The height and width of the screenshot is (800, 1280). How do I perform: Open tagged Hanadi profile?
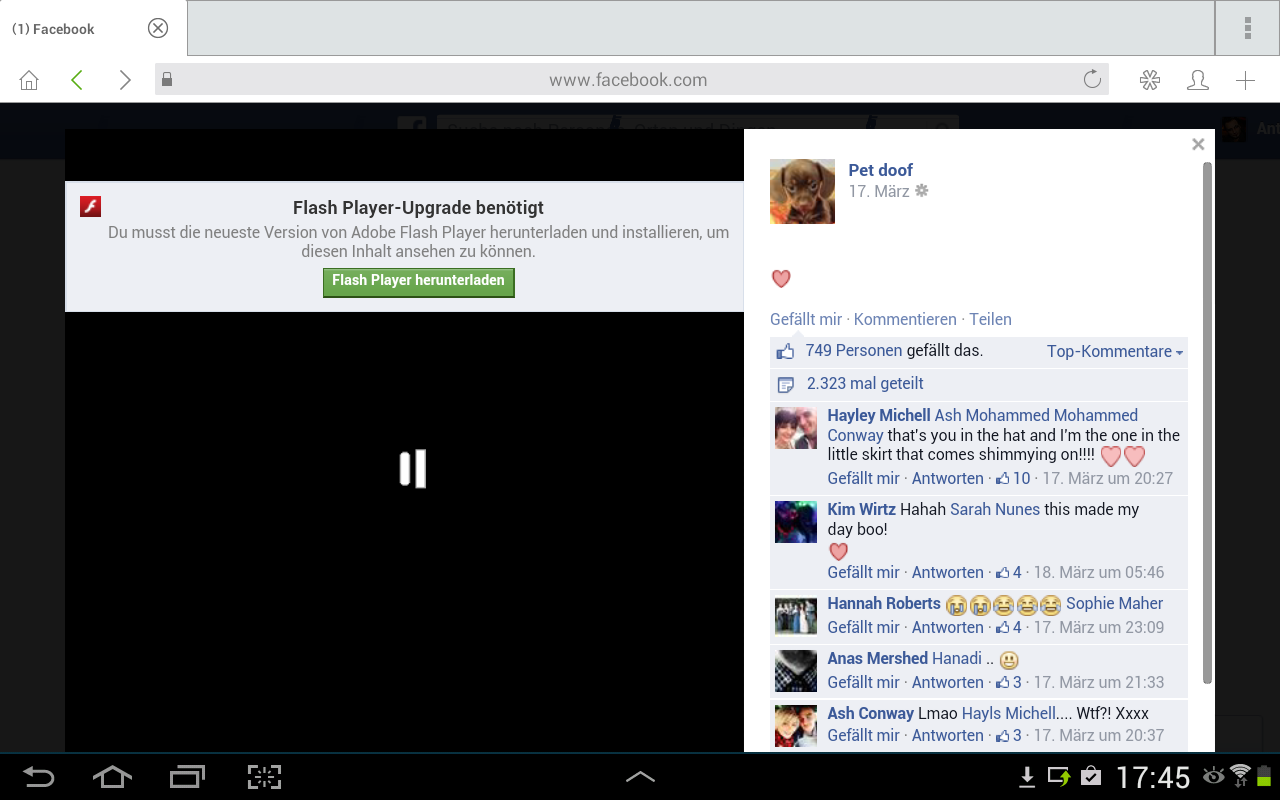click(x=957, y=658)
